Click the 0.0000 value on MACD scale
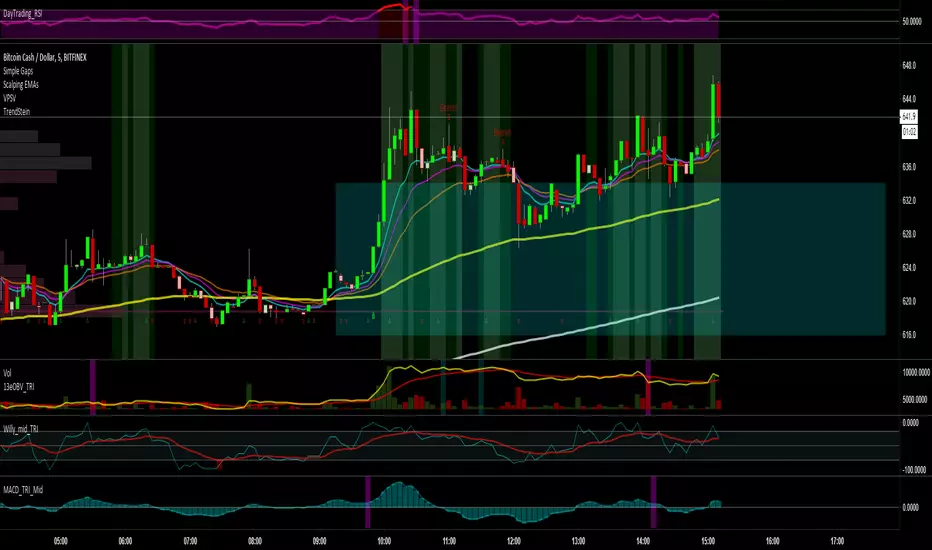The width and height of the screenshot is (932, 550). (911, 507)
